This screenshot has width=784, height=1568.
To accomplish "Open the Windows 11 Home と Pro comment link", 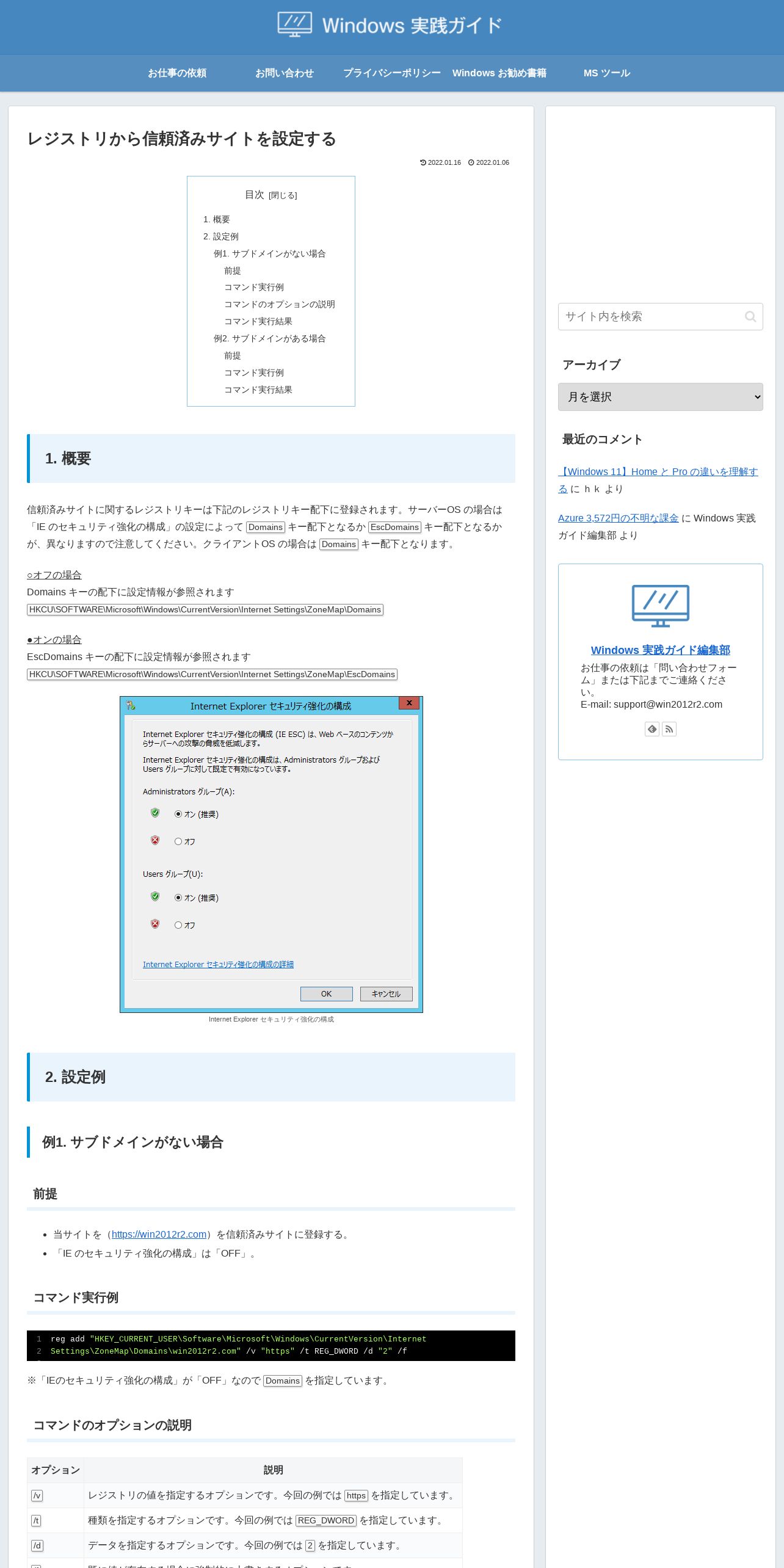I will 658,480.
